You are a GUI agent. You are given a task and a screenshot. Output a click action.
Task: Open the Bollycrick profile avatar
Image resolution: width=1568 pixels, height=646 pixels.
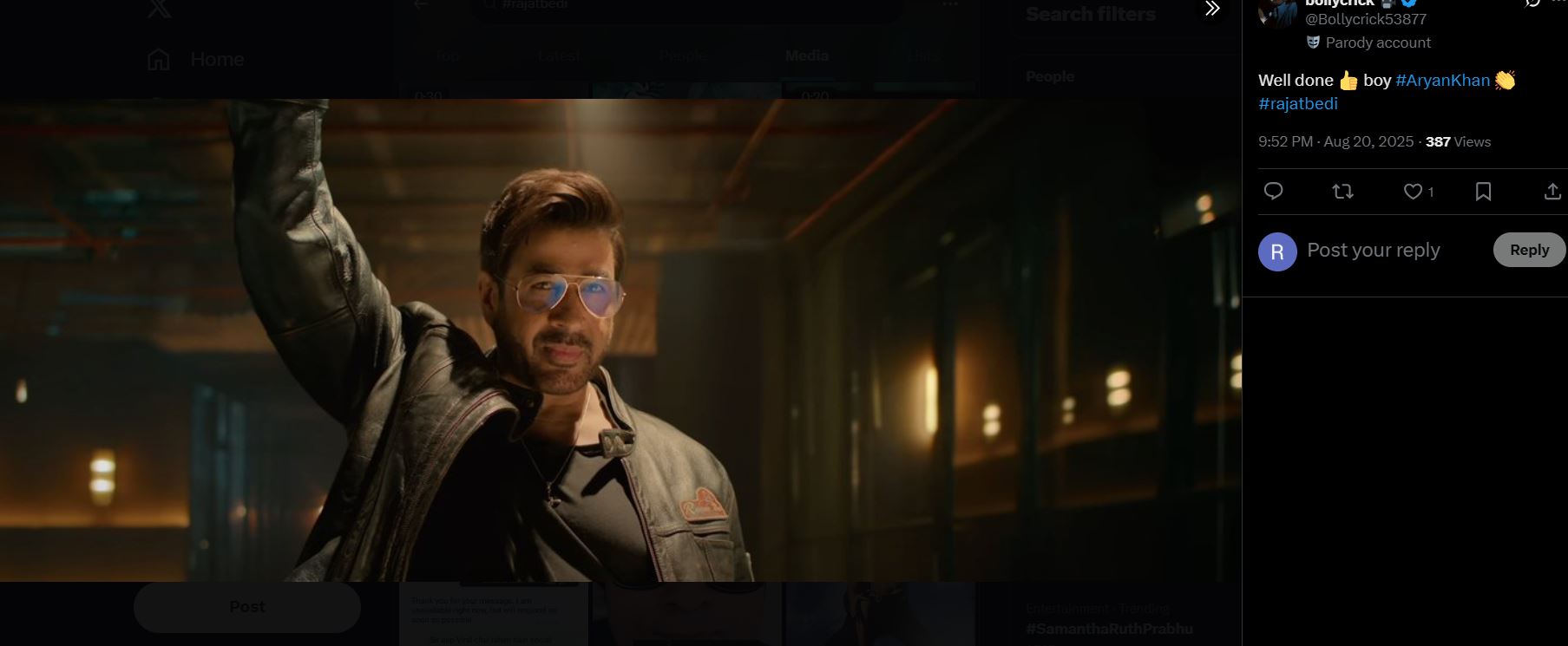point(1276,10)
